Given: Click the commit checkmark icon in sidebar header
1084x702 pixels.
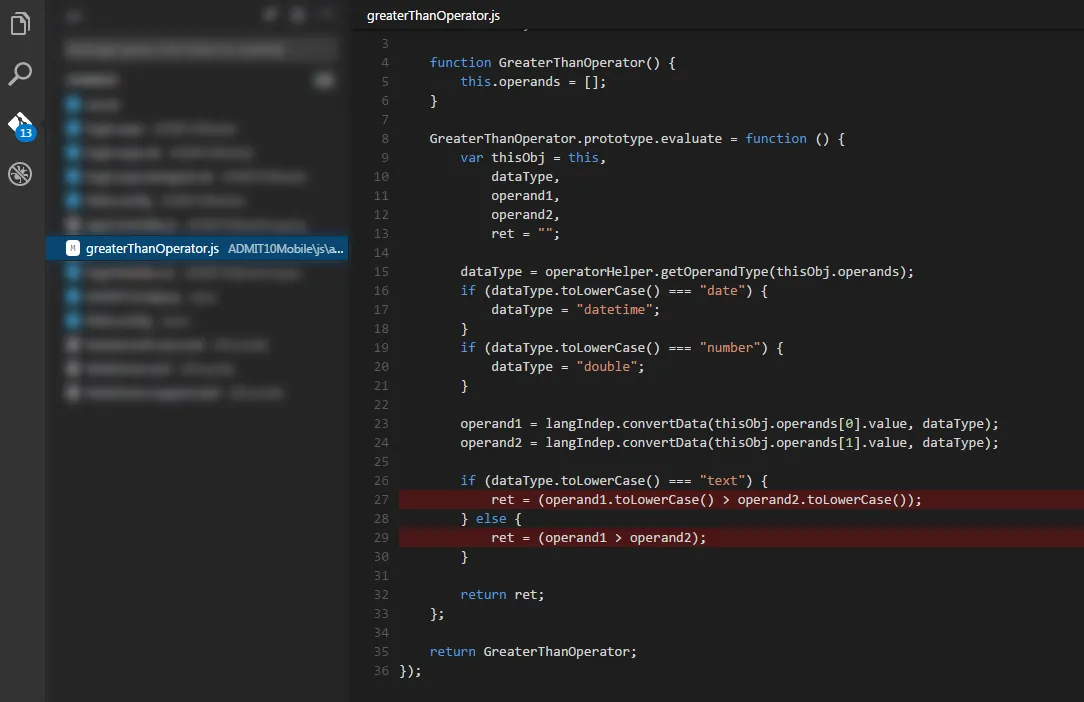Looking at the screenshot, I should tap(268, 14).
